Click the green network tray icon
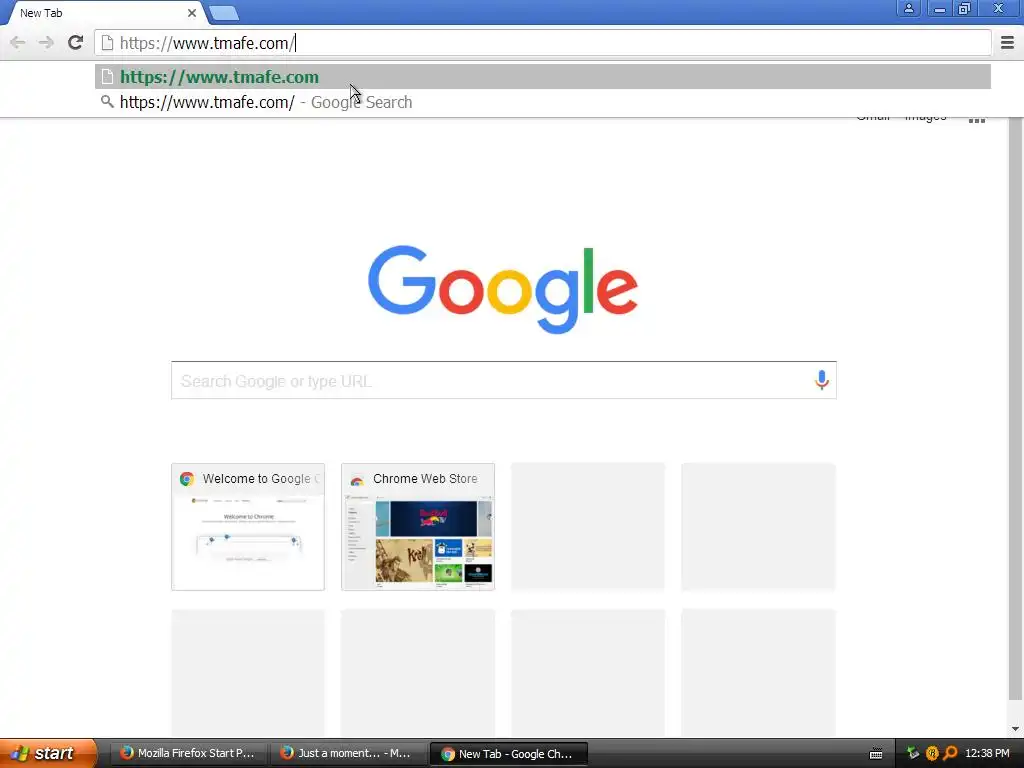The width and height of the screenshot is (1024, 768). coord(913,754)
